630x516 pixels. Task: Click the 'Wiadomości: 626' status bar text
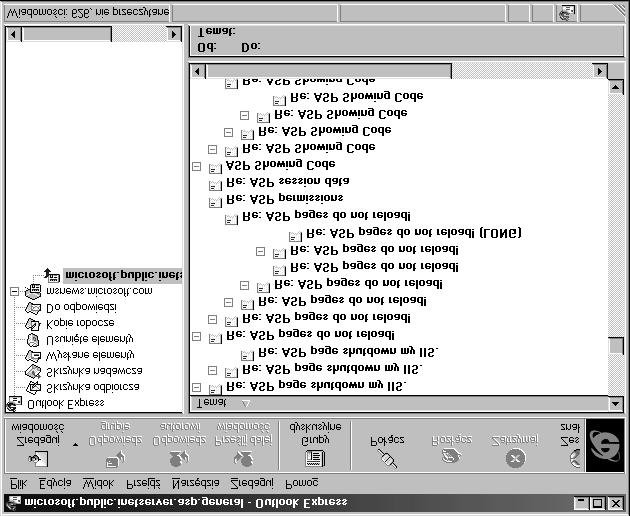click(88, 13)
